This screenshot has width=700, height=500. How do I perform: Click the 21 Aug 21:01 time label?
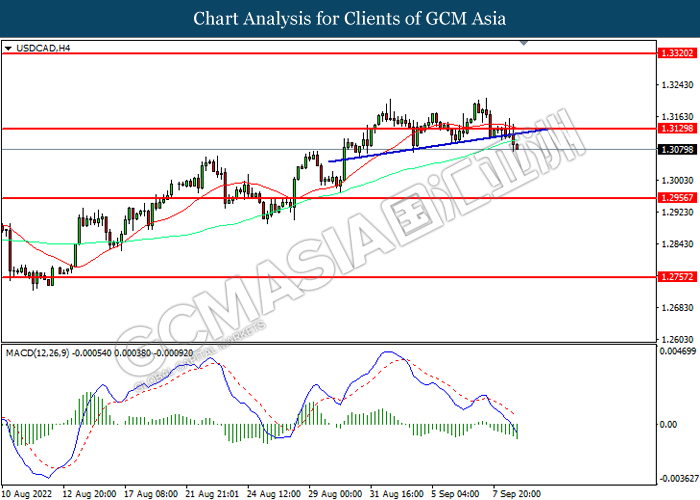[x=212, y=494]
